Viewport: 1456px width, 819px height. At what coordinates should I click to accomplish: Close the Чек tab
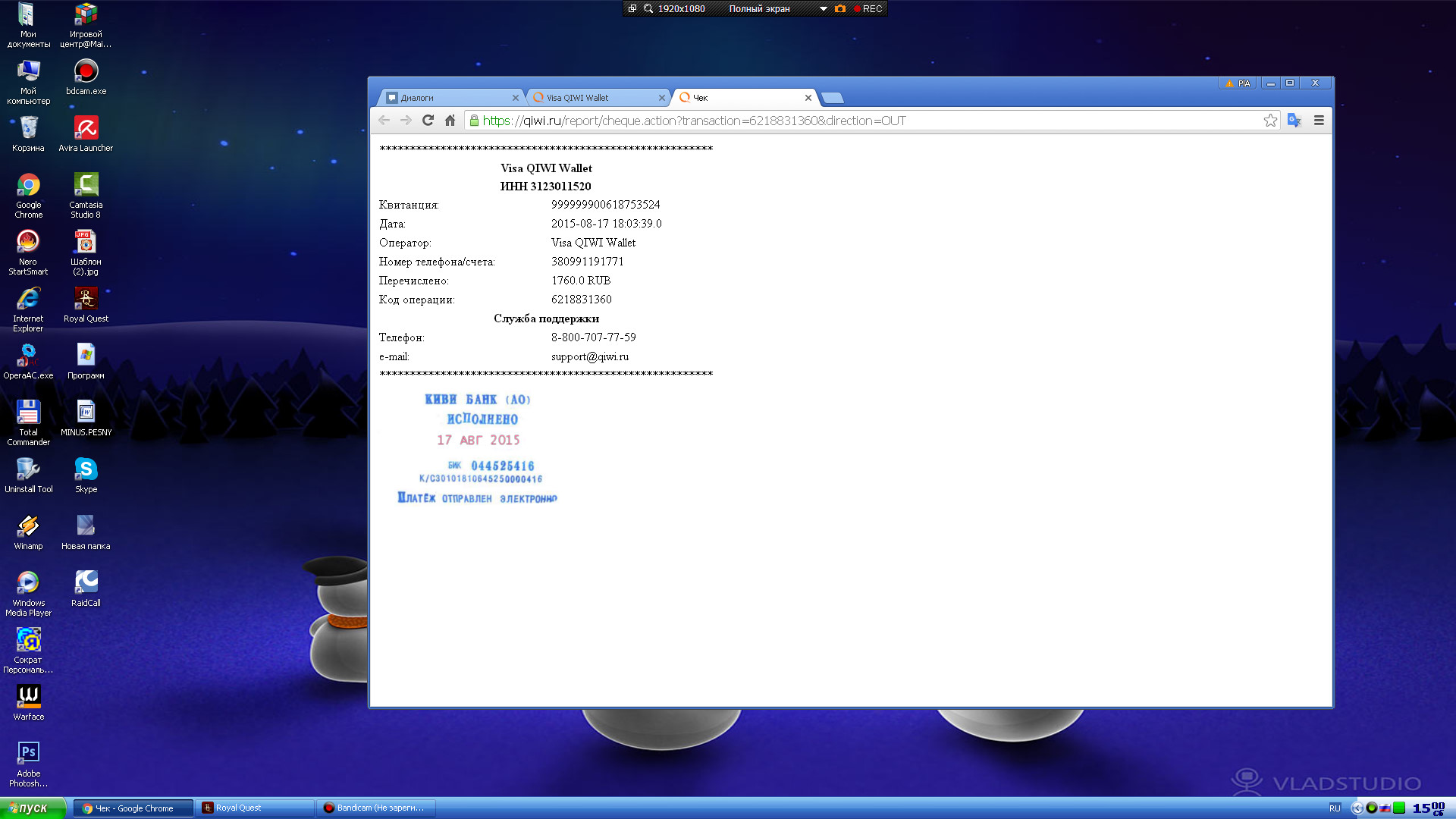point(808,98)
